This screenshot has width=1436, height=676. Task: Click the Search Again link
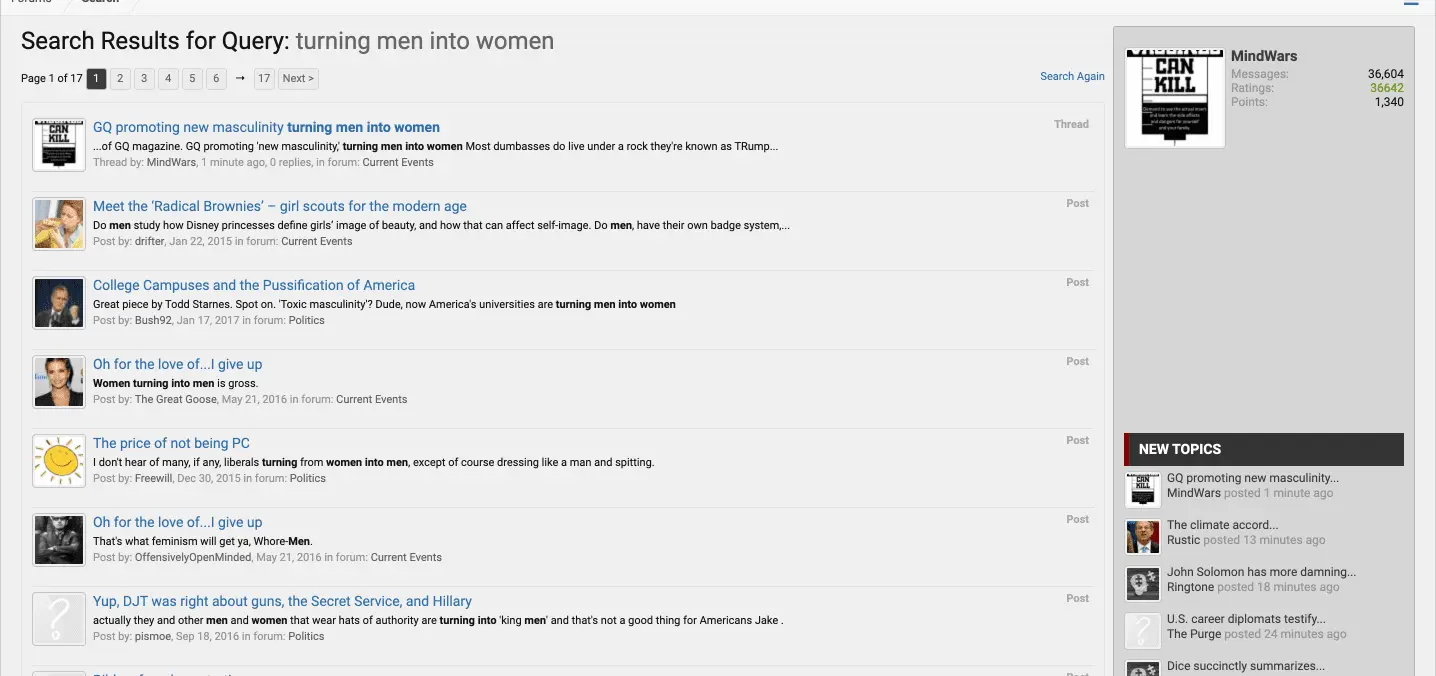[x=1072, y=76]
